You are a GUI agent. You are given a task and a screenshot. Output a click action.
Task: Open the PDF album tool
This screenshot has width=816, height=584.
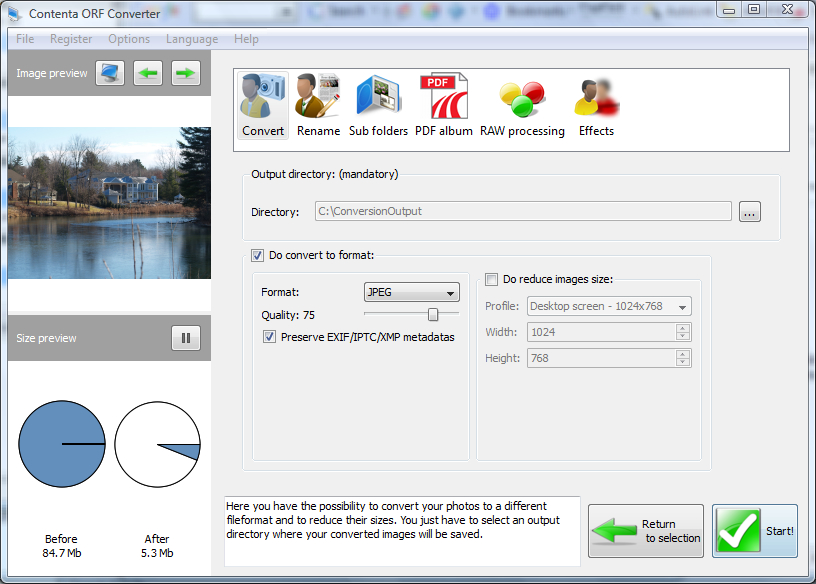tap(444, 106)
